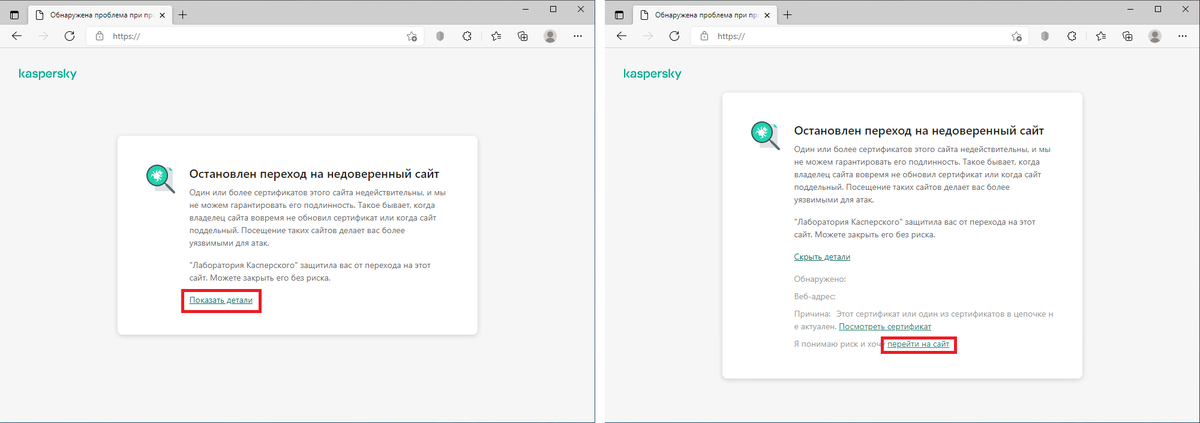Screen dimensions: 1200x423
Task: Select 'Обнаружена проблема' tab in left window
Action: click(x=100, y=15)
